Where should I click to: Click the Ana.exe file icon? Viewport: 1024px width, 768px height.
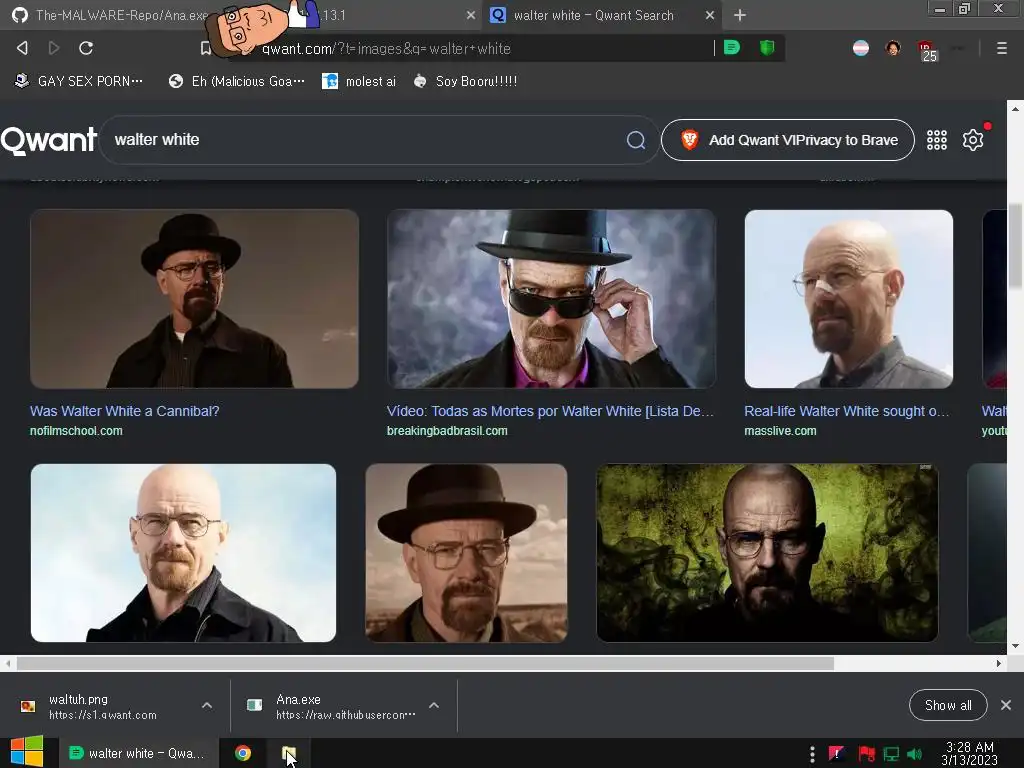[x=255, y=705]
